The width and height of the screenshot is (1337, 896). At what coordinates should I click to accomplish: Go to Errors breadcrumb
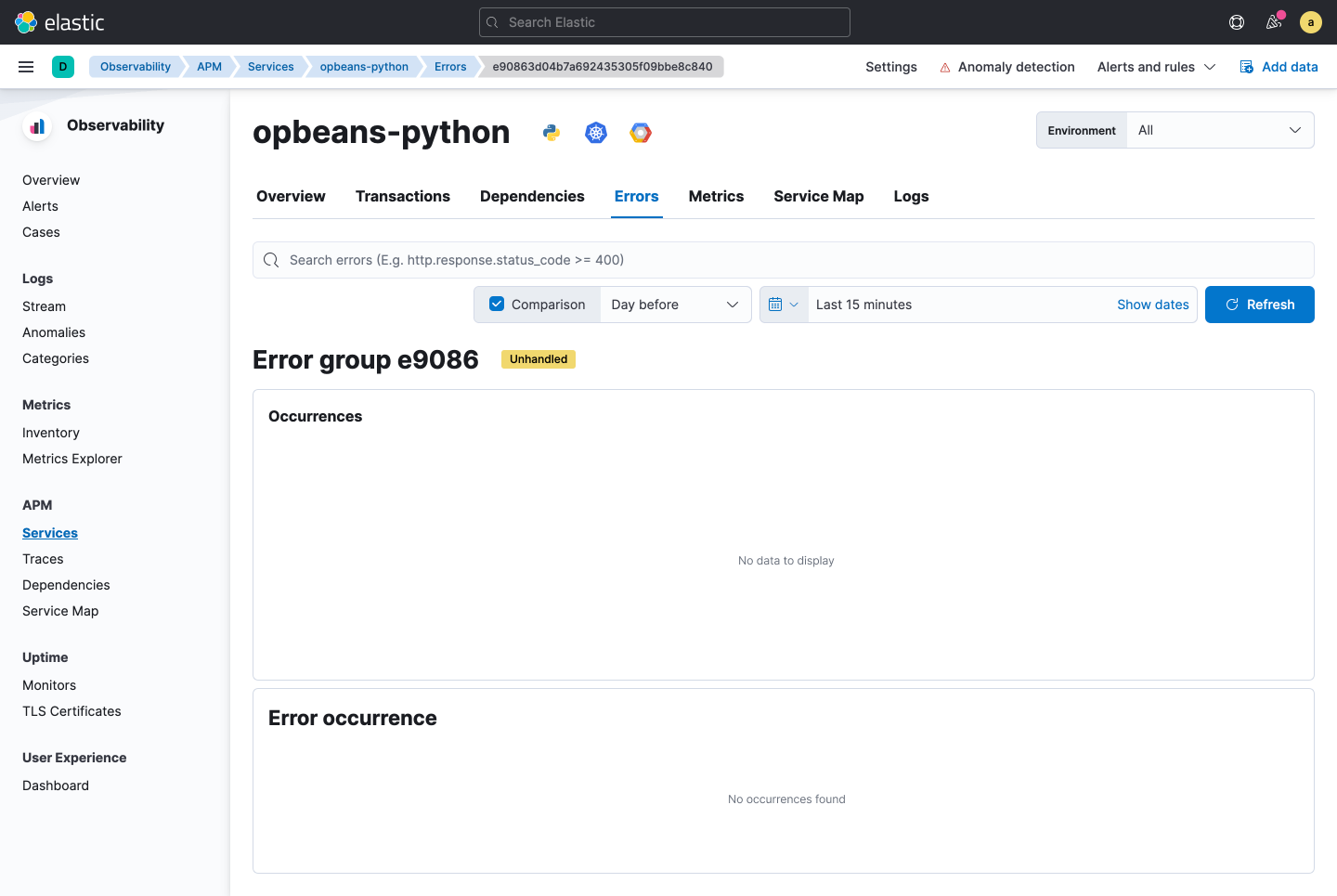coord(450,67)
